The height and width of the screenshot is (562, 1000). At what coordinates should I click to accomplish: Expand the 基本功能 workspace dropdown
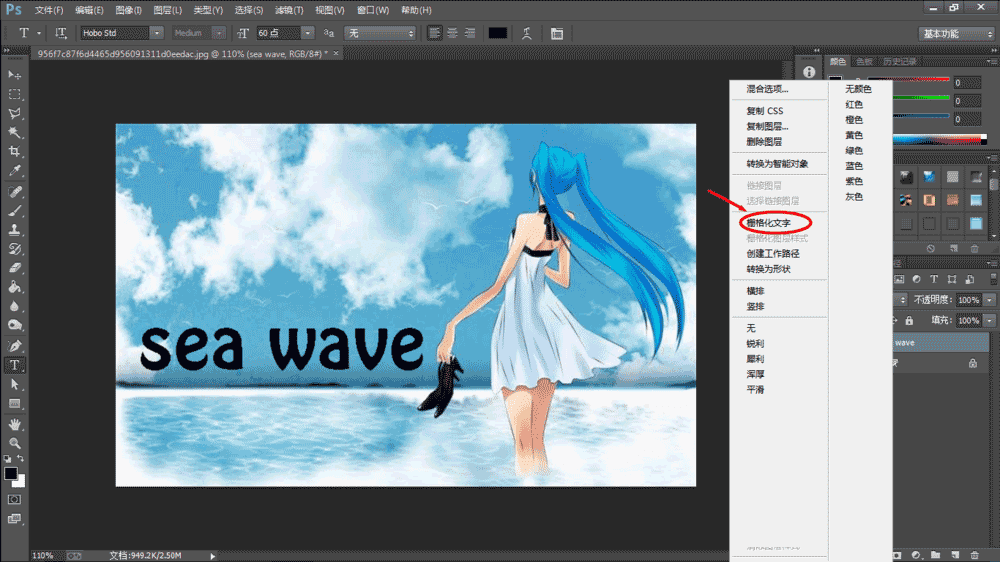(x=957, y=33)
